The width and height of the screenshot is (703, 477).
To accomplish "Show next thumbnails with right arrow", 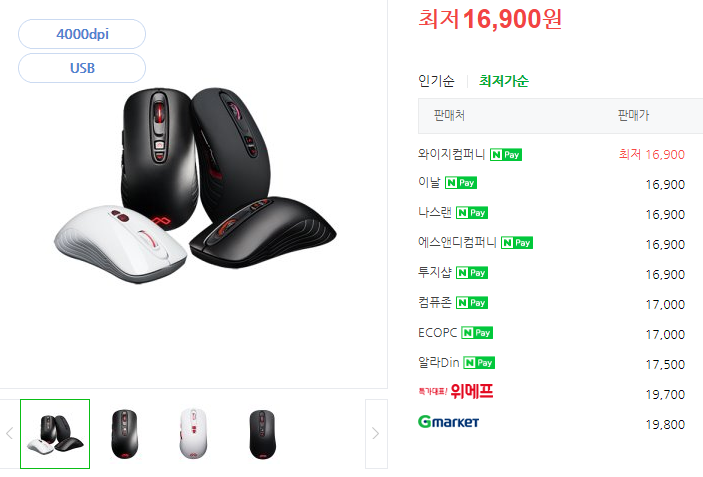I will pos(376,434).
